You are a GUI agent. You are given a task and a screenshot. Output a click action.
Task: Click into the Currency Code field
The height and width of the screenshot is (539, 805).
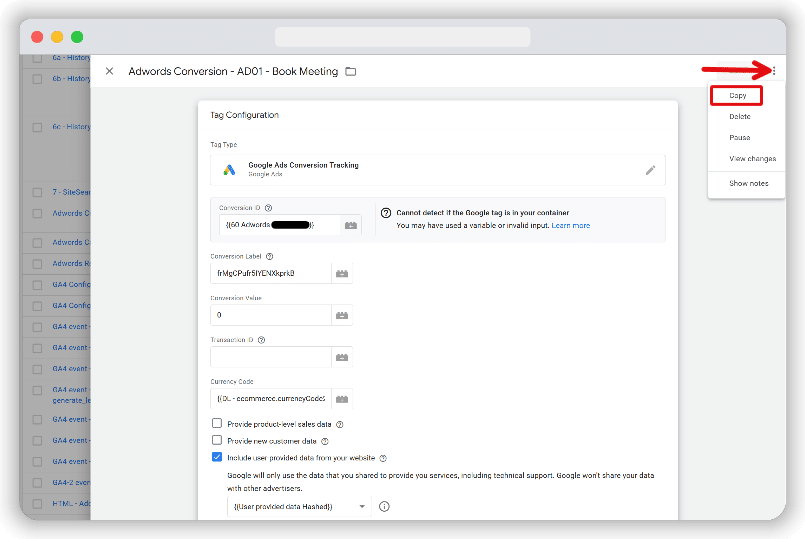(271, 399)
